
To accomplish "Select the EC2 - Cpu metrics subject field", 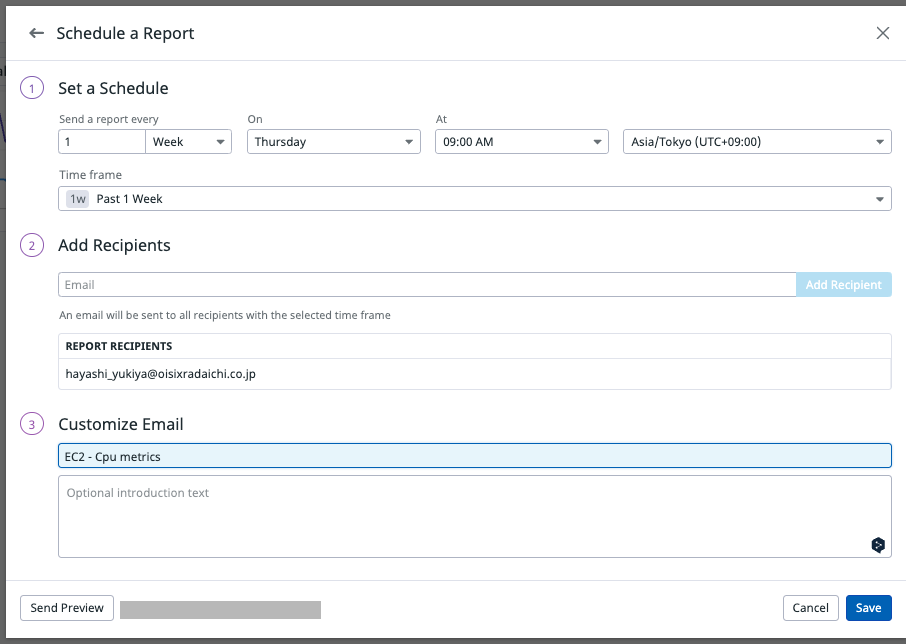I will 474,456.
